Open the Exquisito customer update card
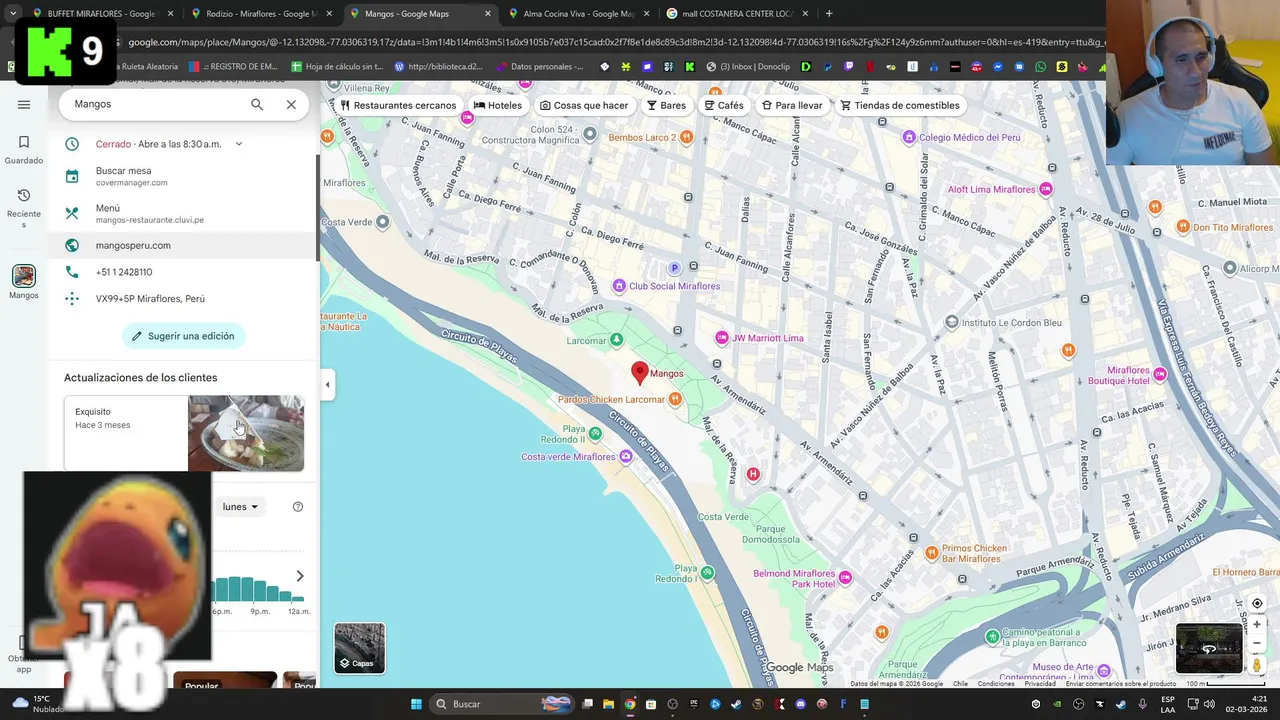Viewport: 1280px width, 720px height. 184,433
